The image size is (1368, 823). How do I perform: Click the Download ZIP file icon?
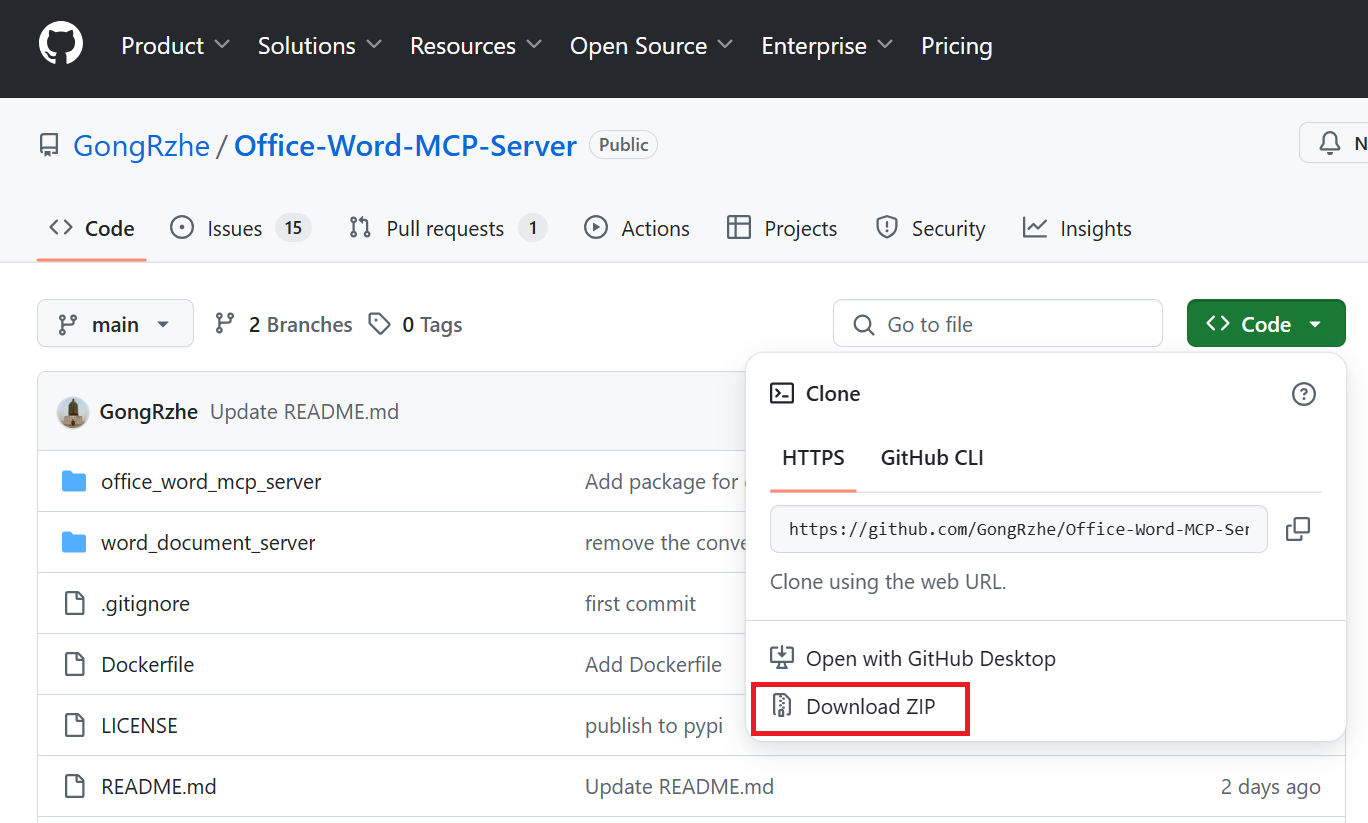coord(782,706)
